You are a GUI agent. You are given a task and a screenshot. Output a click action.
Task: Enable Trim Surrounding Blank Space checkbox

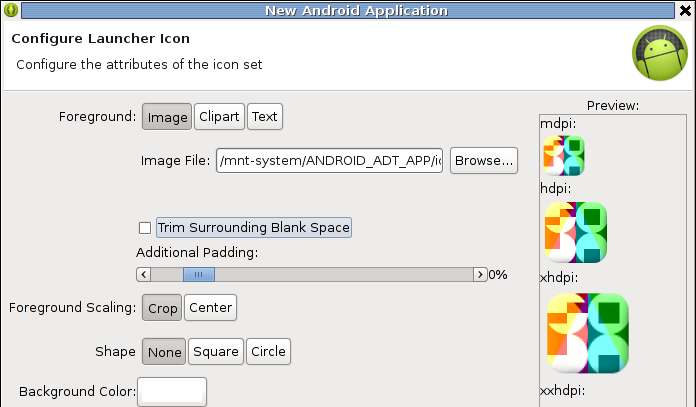(x=145, y=228)
